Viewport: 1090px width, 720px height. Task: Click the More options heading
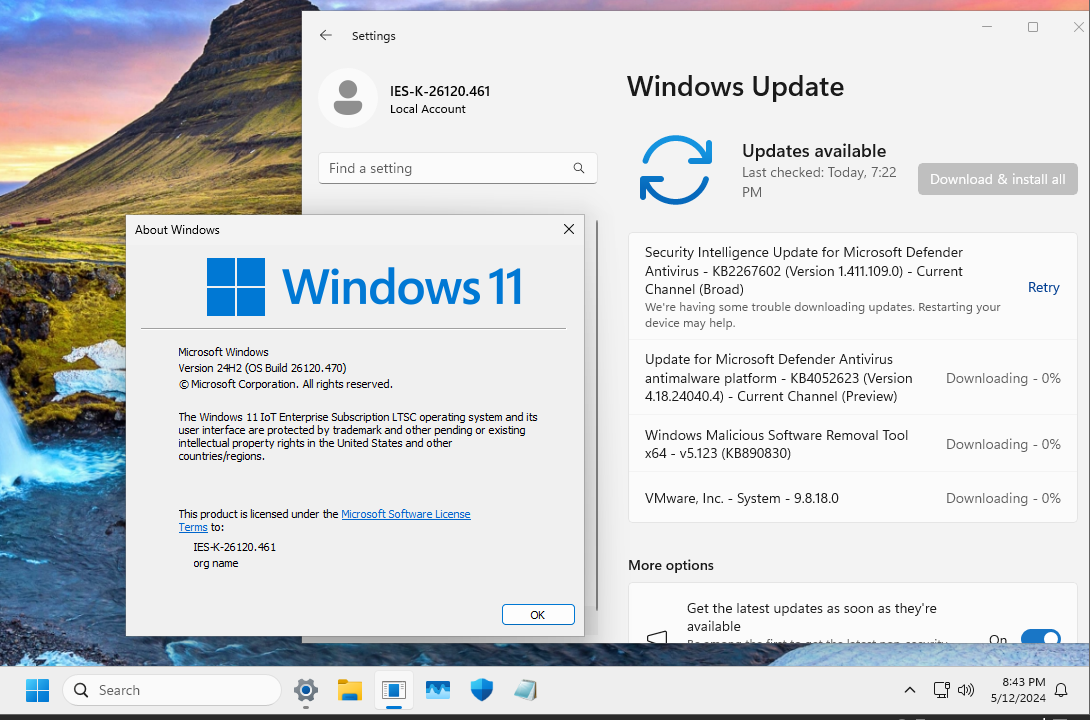pos(671,566)
